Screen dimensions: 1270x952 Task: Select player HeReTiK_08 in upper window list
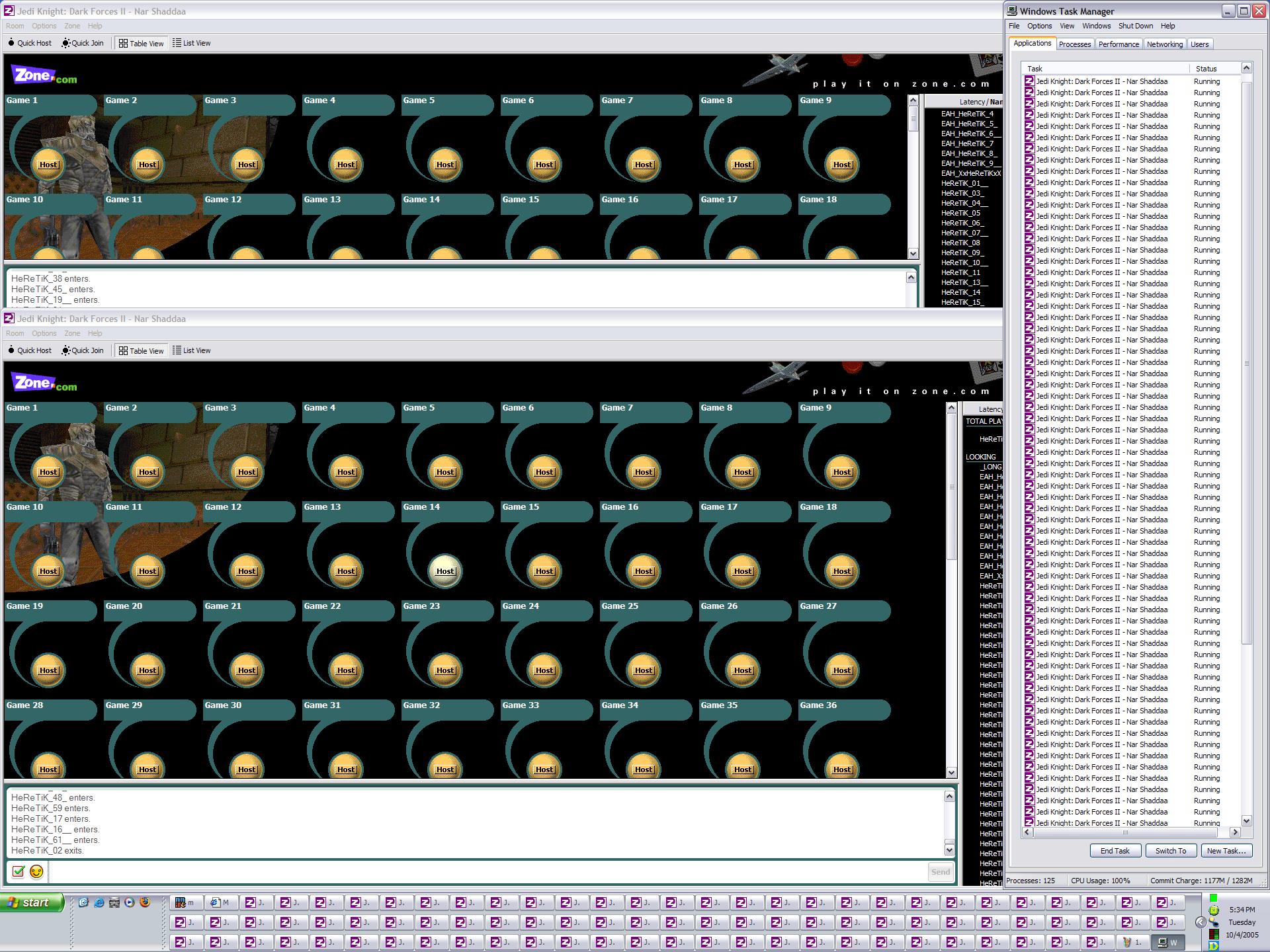click(960, 243)
